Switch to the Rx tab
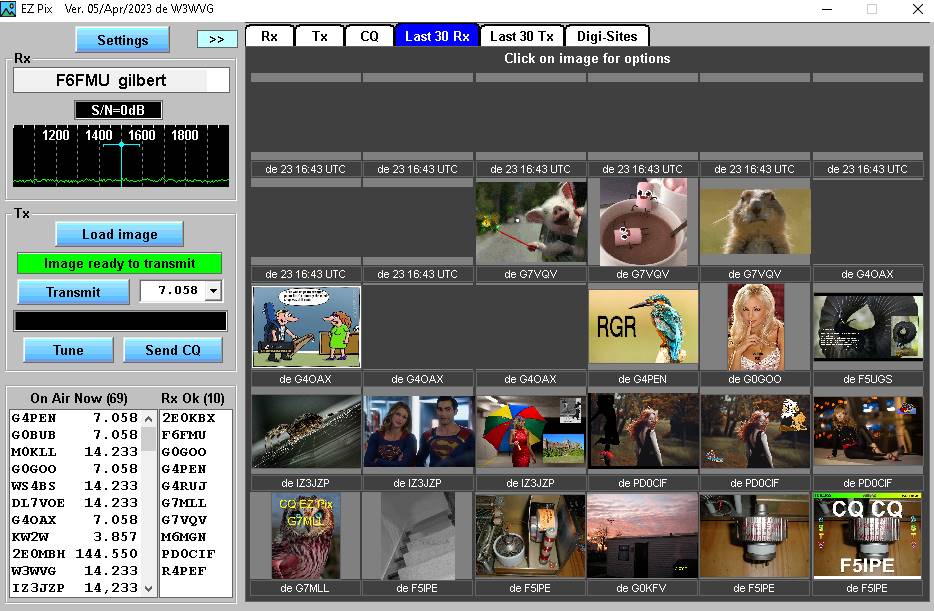 269,36
